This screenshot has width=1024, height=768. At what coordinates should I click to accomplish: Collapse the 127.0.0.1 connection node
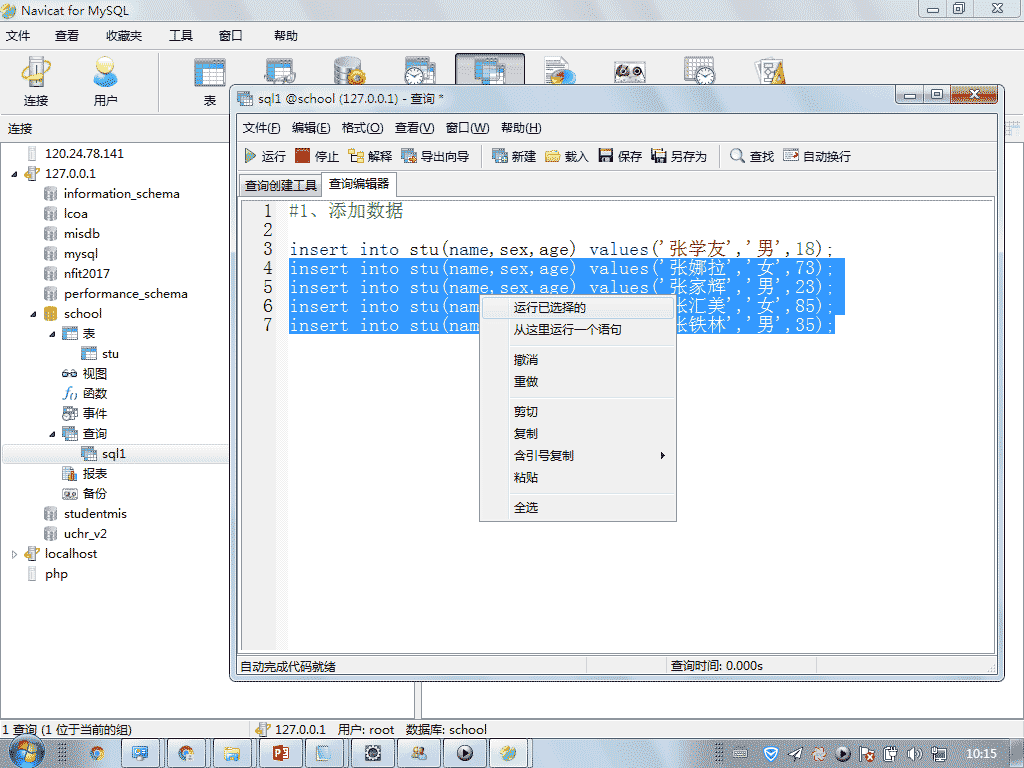click(14, 174)
